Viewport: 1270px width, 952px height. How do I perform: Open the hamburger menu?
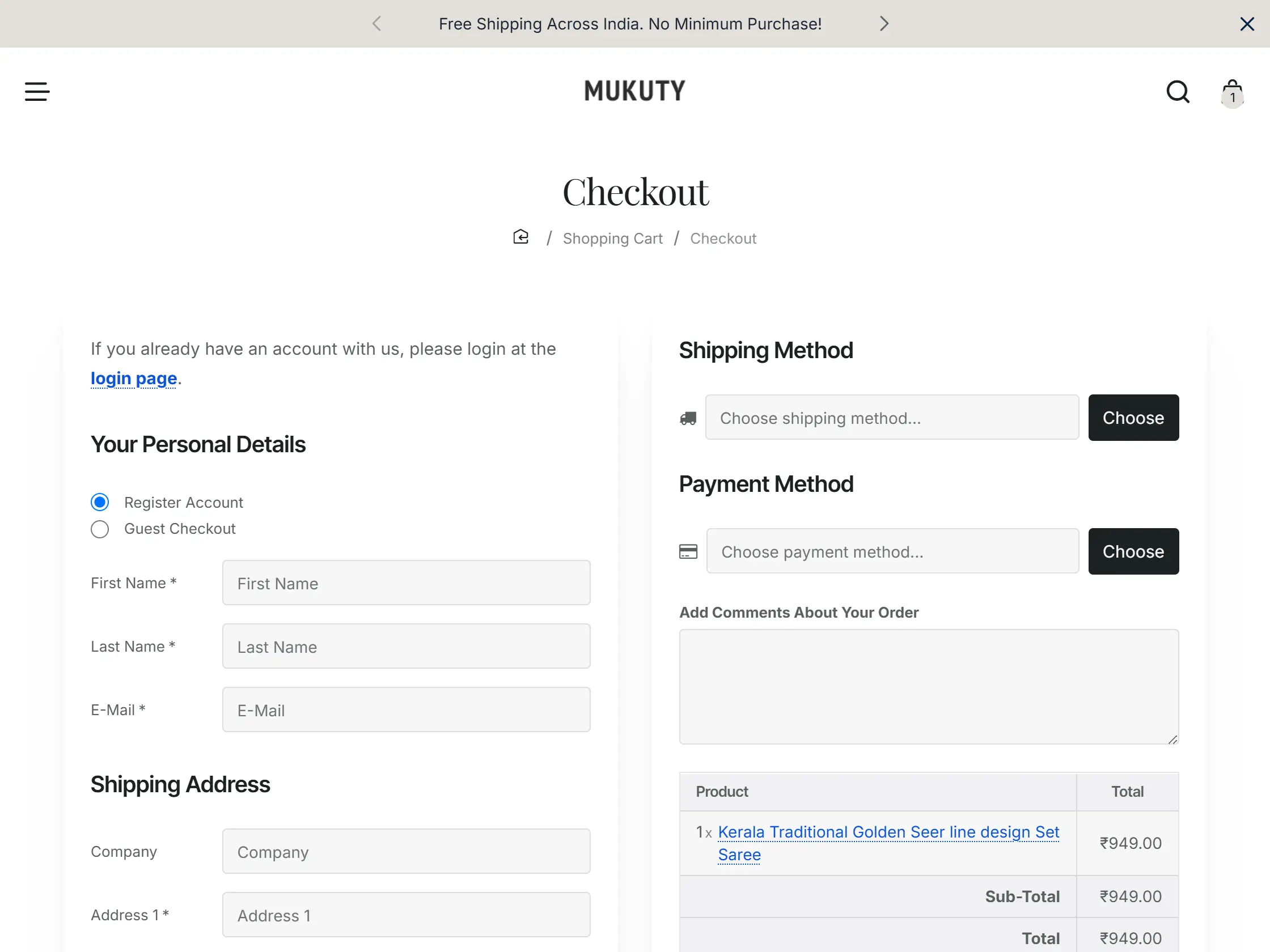pos(37,92)
